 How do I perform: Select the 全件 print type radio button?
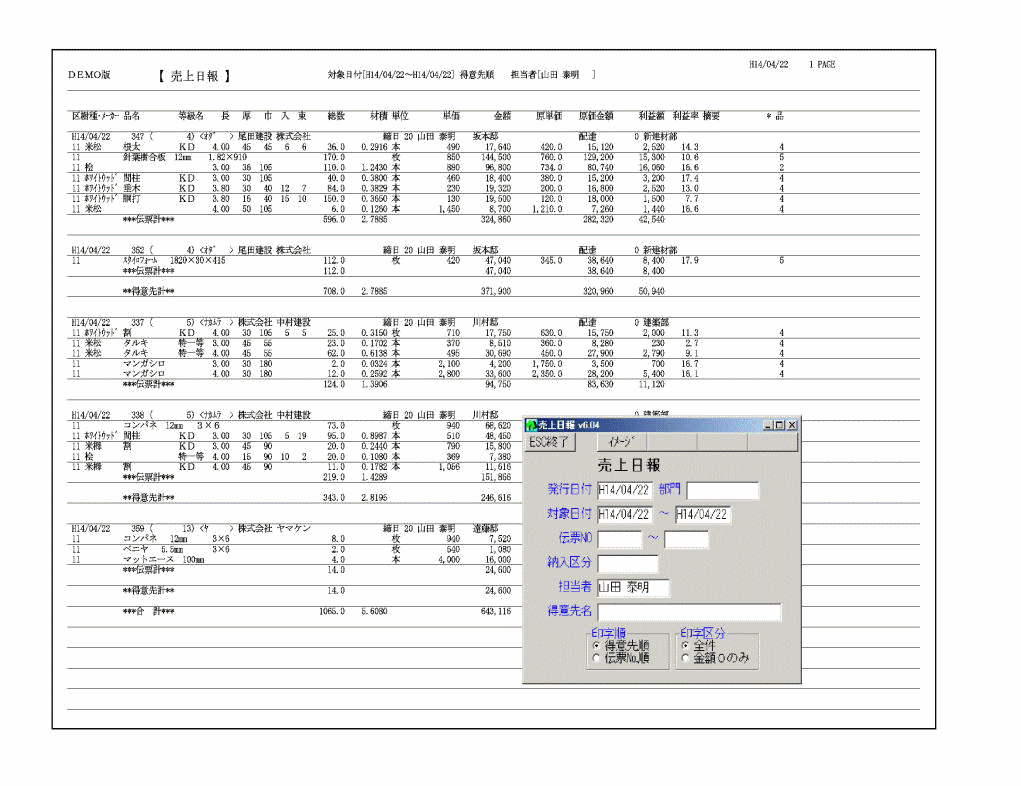(x=685, y=646)
